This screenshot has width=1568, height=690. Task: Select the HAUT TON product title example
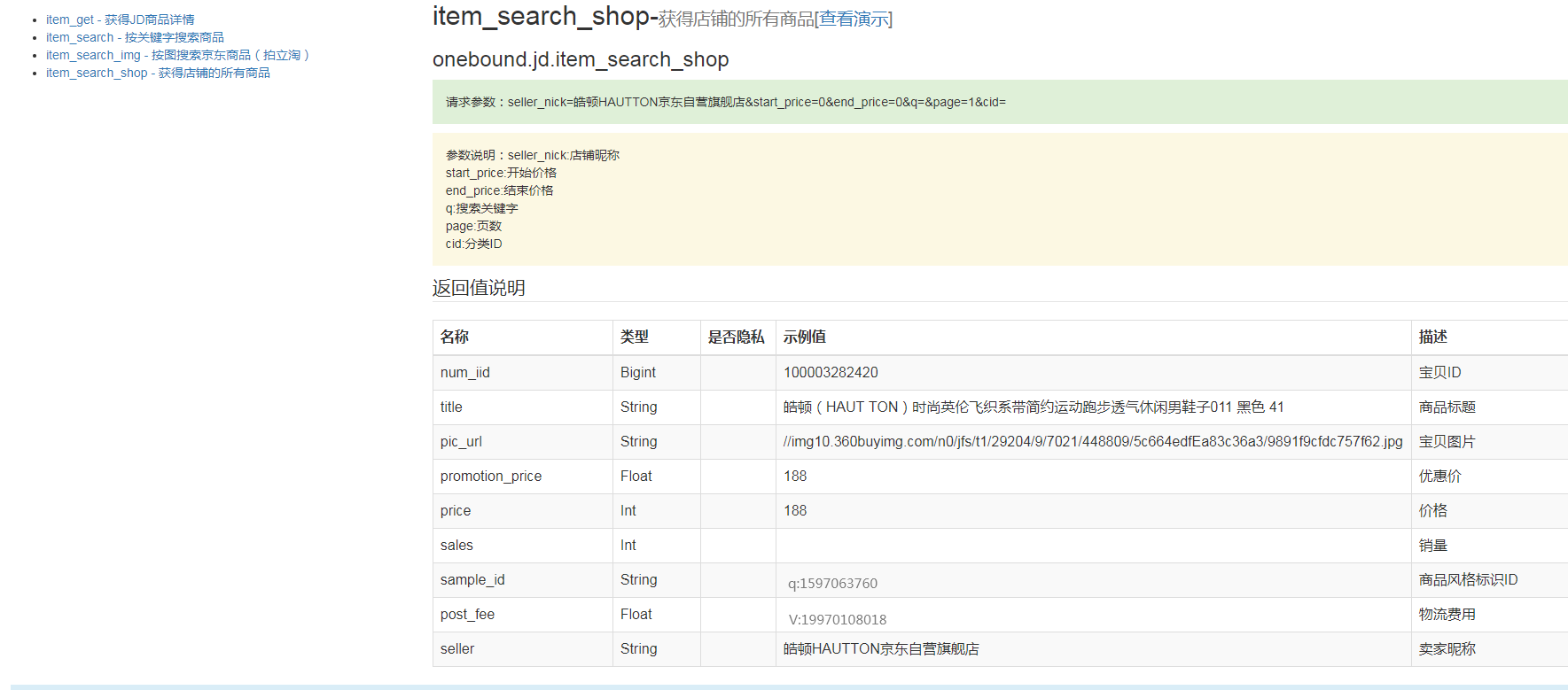point(1034,407)
